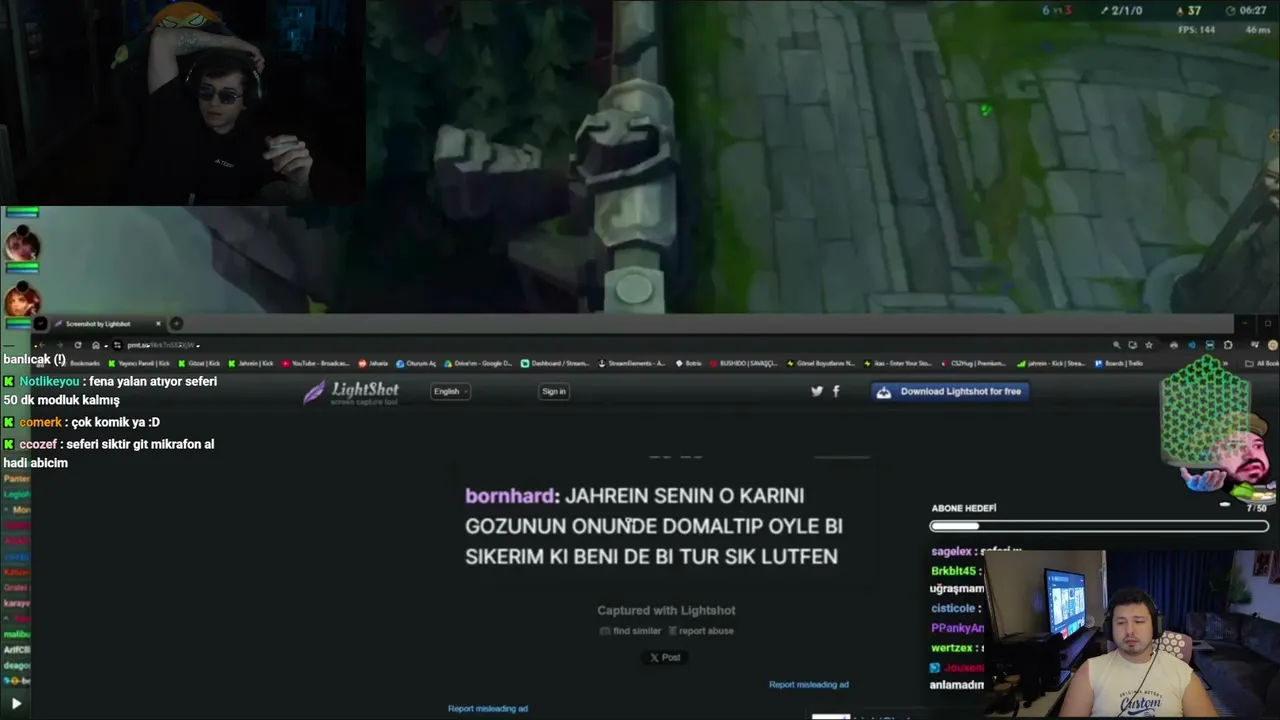Image resolution: width=1280 pixels, height=720 pixels.
Task: Open the Twitter icon on Lightshot header
Action: pos(817,391)
